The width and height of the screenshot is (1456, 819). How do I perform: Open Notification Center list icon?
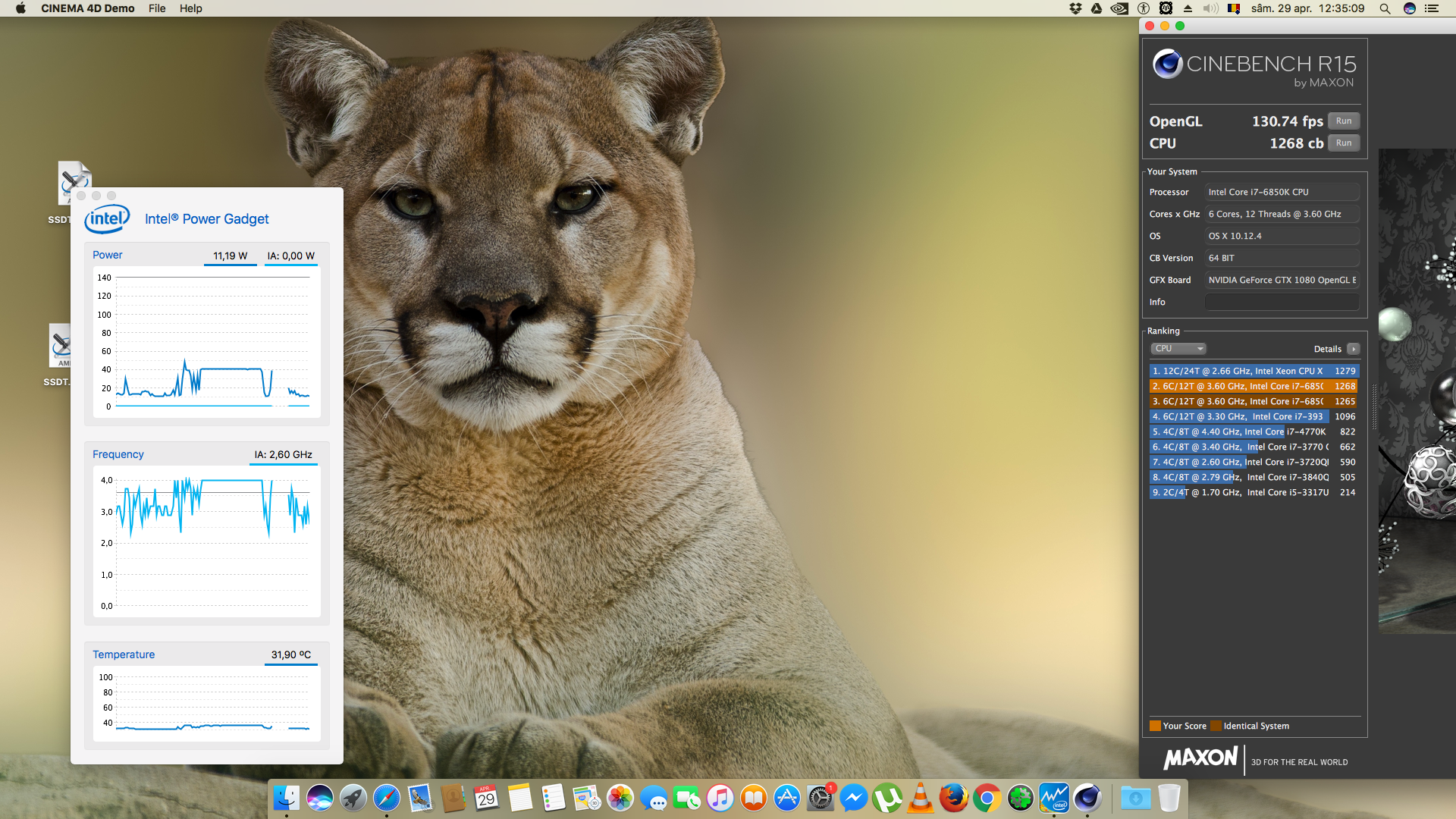(x=1432, y=8)
